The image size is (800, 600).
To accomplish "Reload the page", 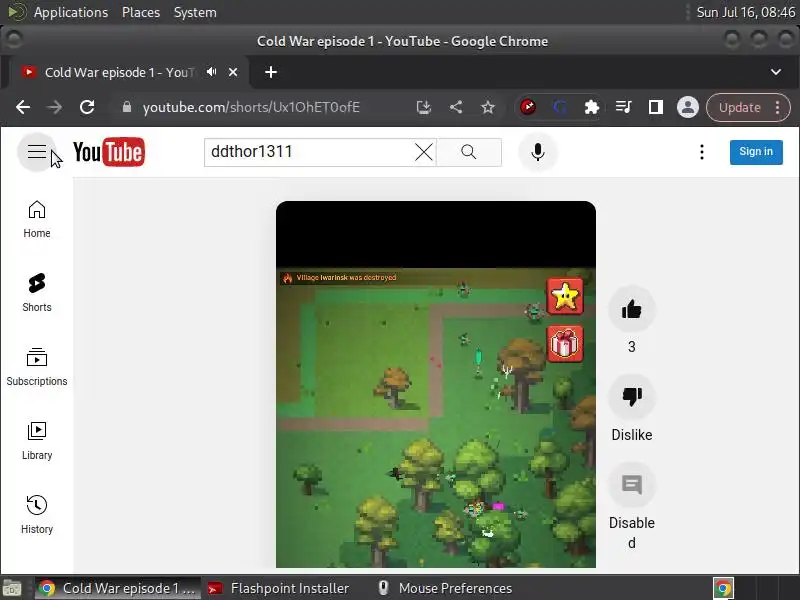I will click(x=87, y=107).
